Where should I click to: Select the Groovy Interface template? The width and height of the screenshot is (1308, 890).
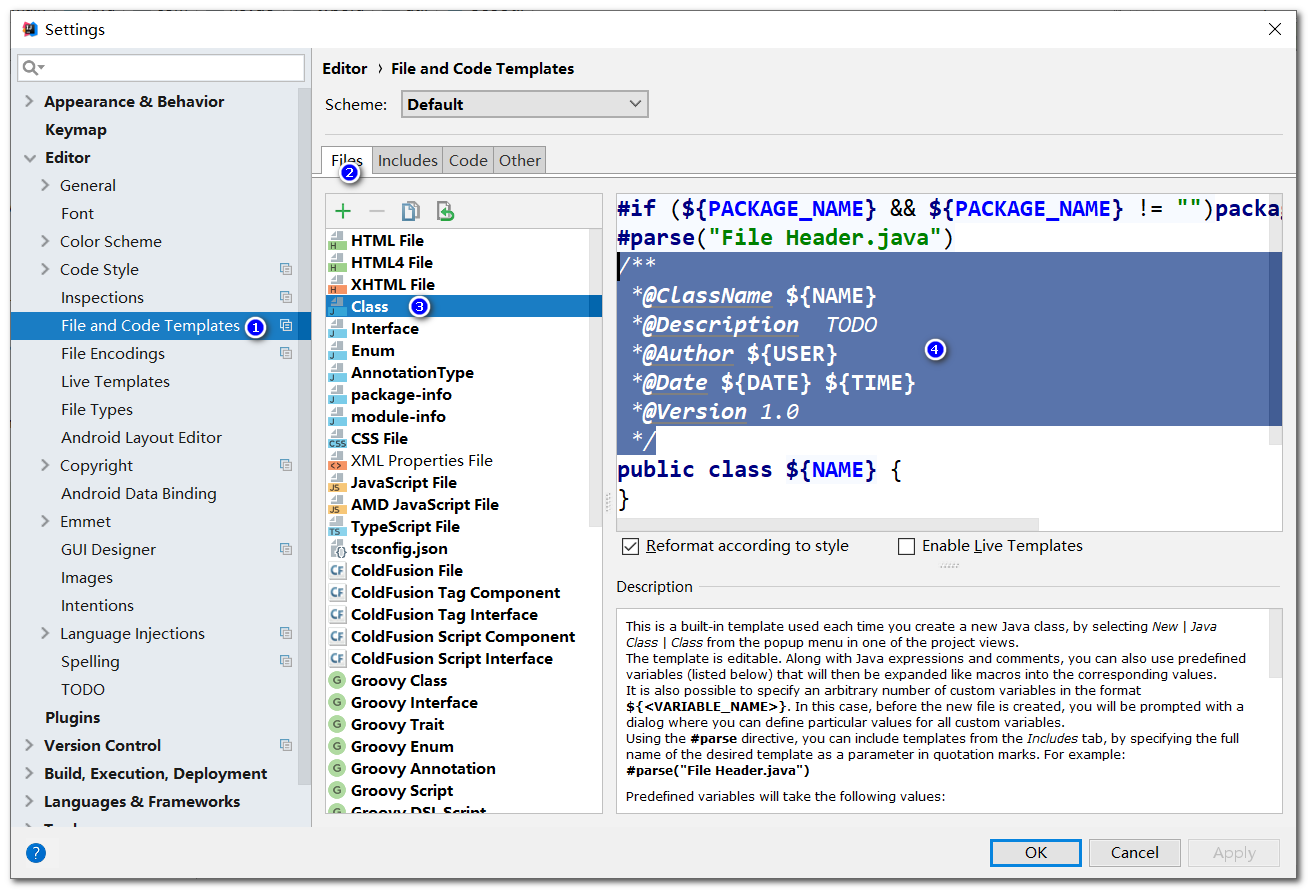pyautogui.click(x=414, y=702)
